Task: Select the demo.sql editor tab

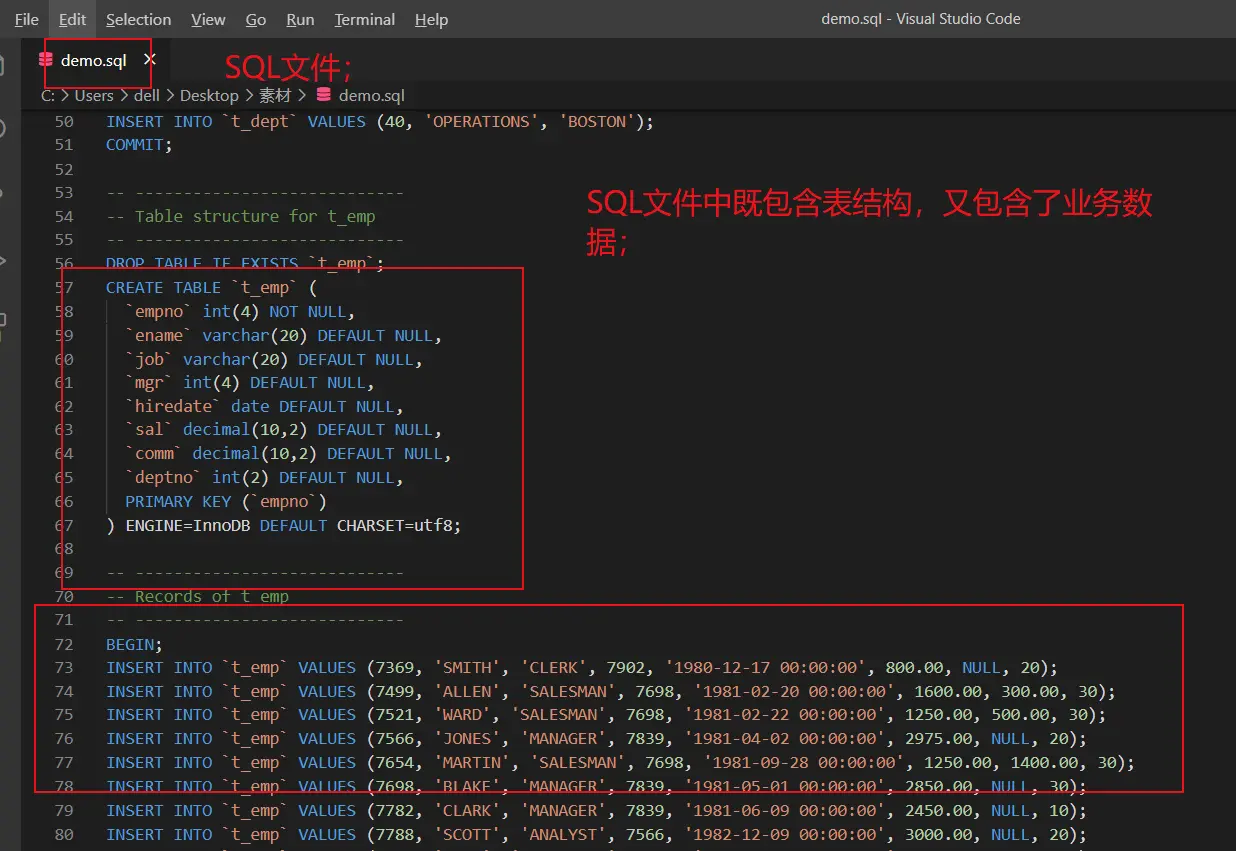Action: coord(93,60)
